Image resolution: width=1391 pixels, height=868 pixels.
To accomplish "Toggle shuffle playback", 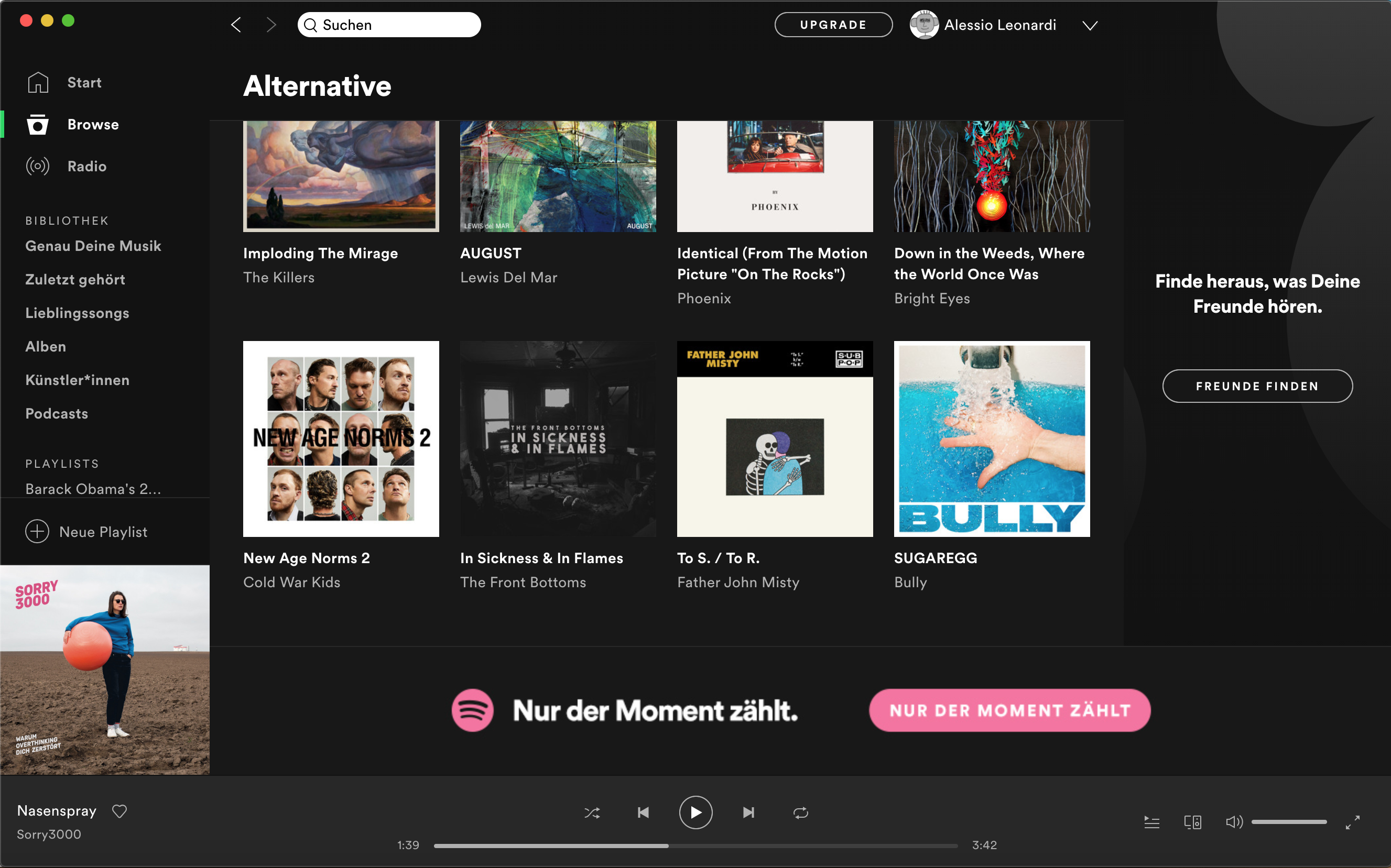I will click(592, 812).
